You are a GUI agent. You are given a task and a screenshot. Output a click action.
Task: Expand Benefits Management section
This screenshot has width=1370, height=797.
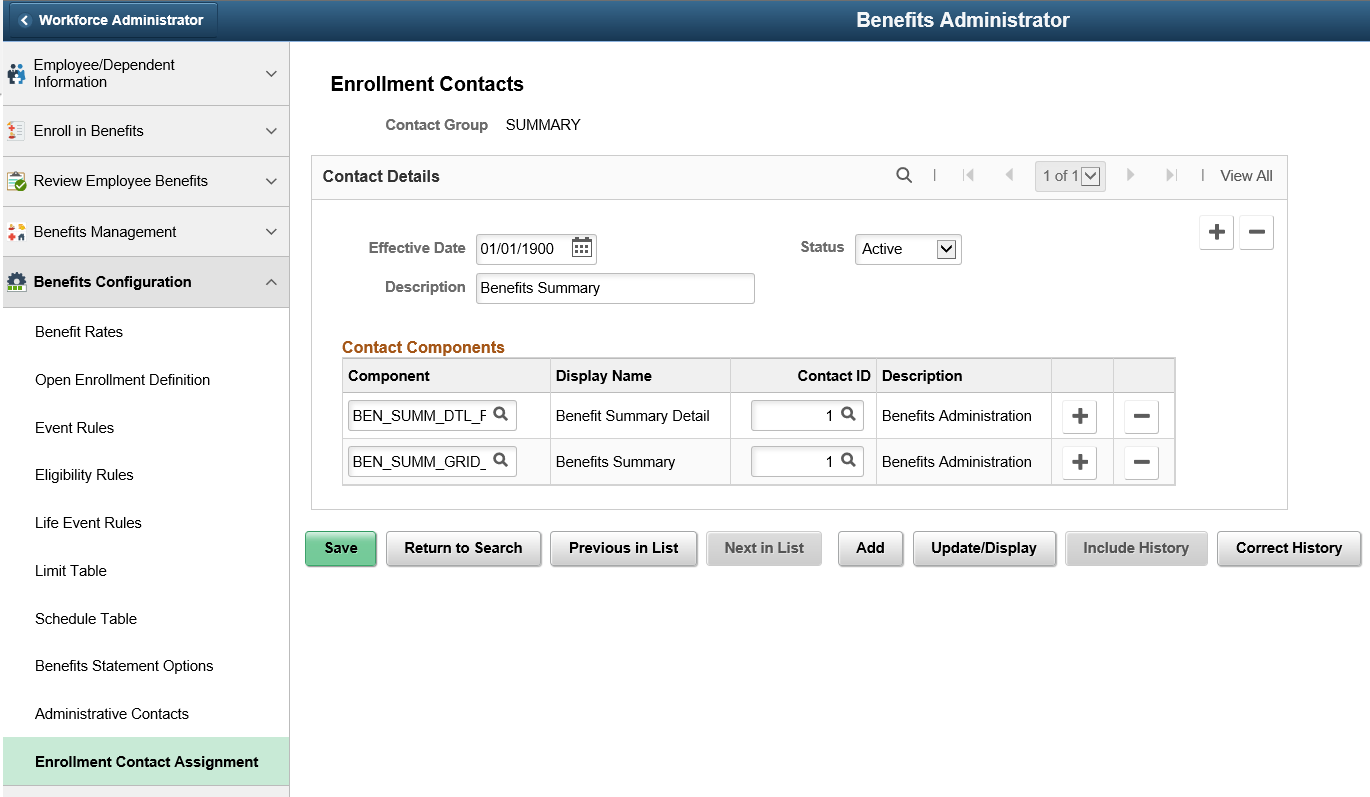coord(271,232)
